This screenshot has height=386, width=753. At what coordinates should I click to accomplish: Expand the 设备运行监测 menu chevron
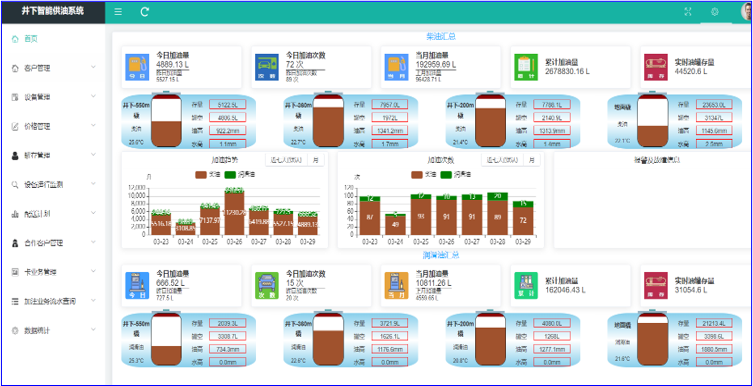tap(93, 184)
